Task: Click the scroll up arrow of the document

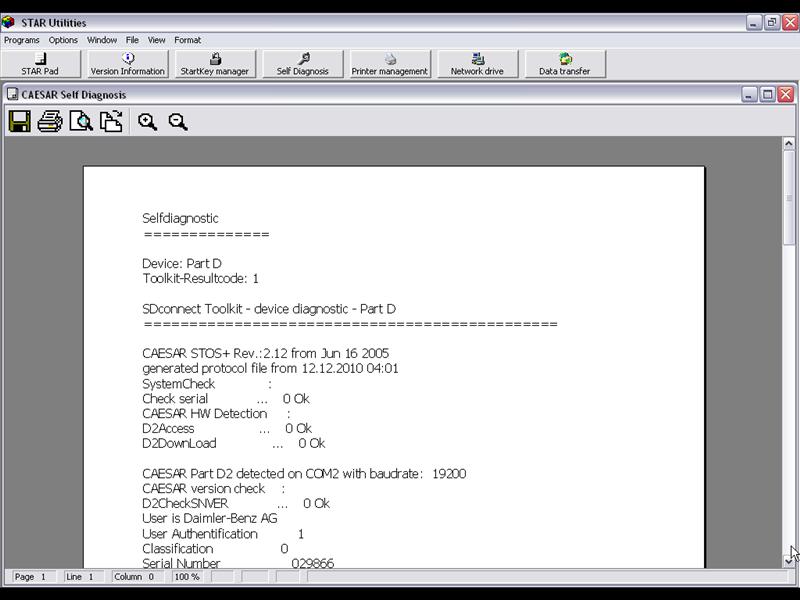Action: point(789,143)
